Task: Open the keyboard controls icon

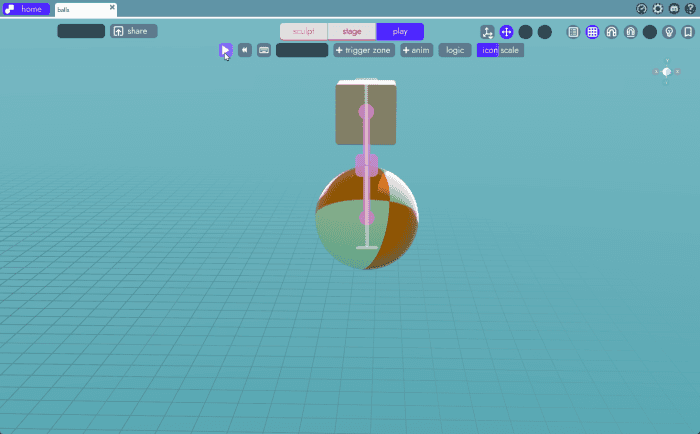Action: [264, 50]
